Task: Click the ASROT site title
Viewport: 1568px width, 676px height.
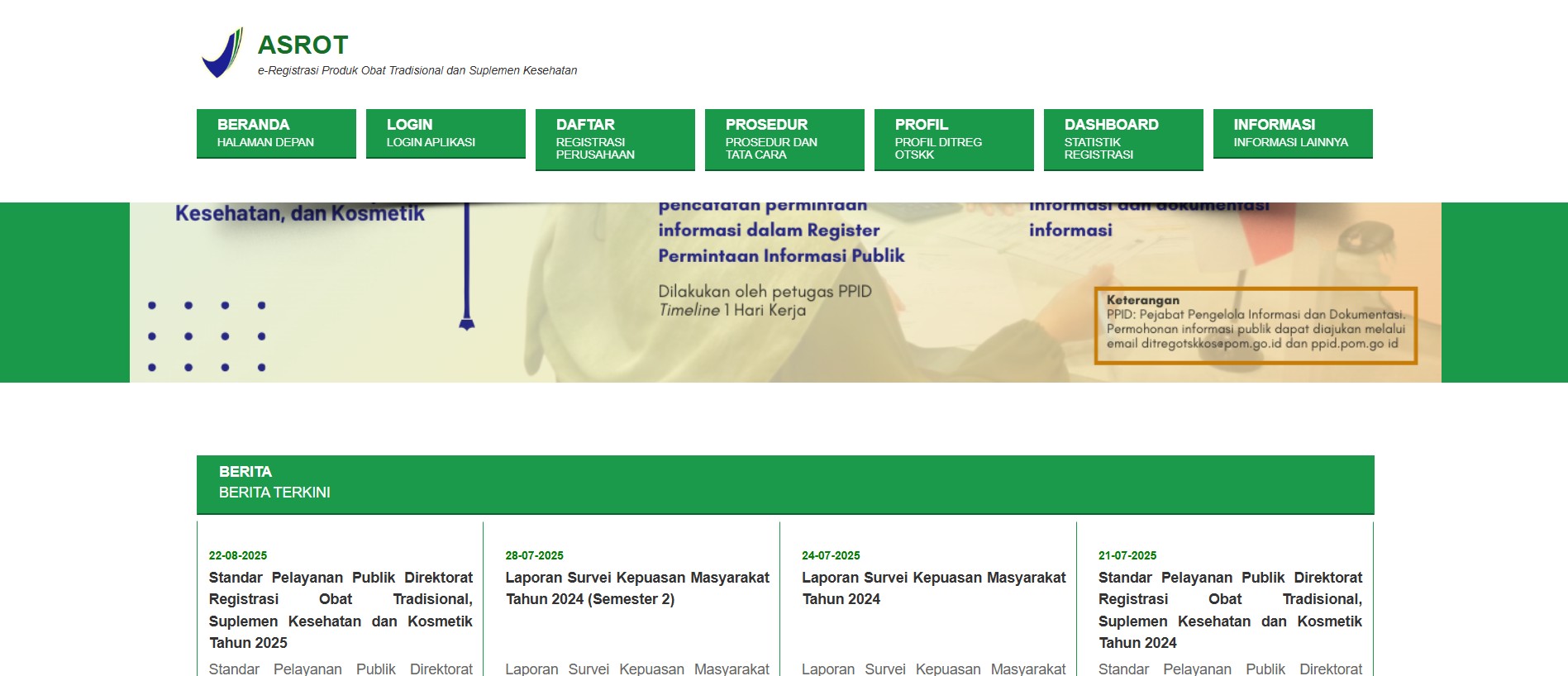Action: (x=303, y=45)
